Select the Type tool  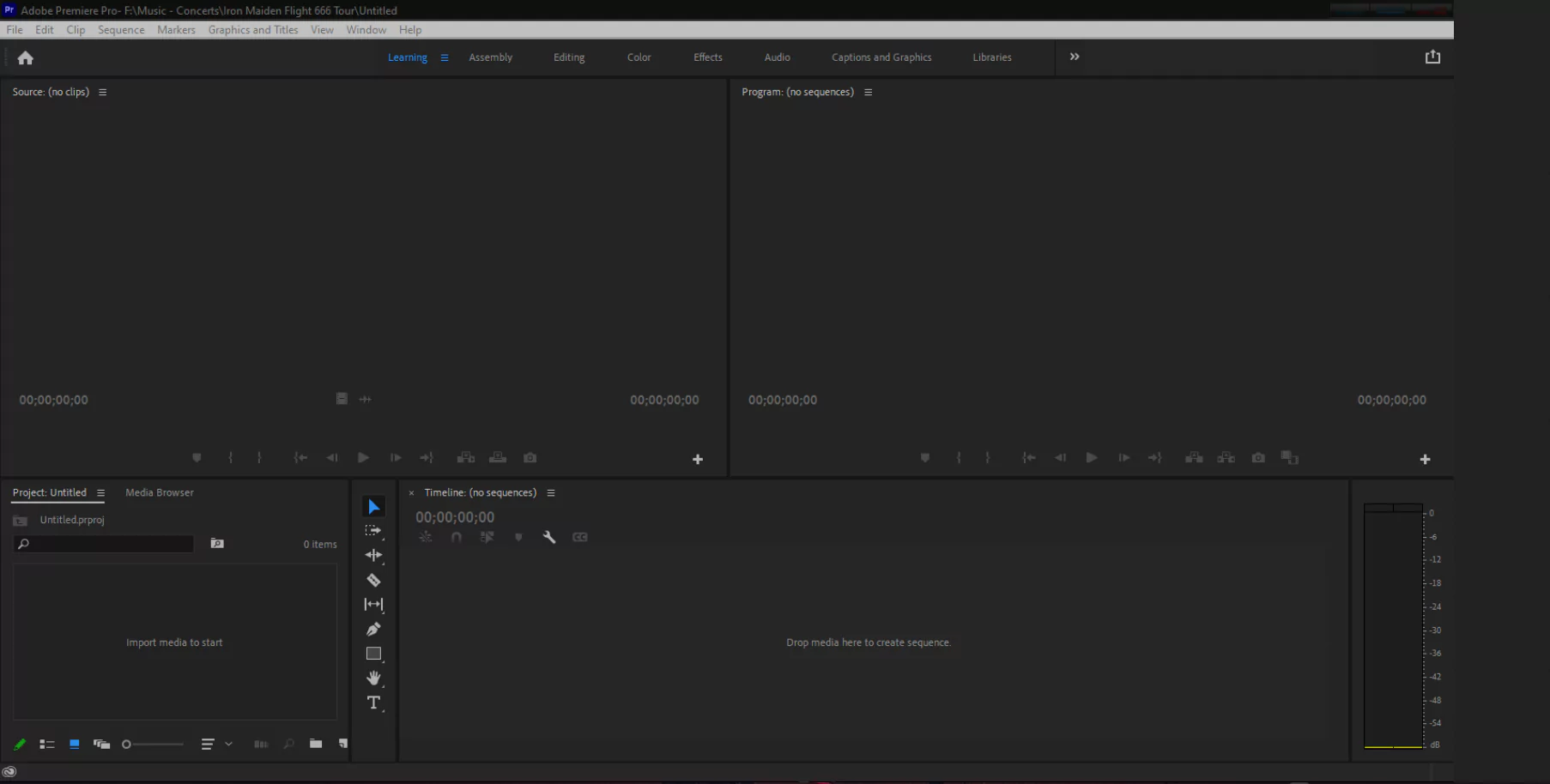373,703
